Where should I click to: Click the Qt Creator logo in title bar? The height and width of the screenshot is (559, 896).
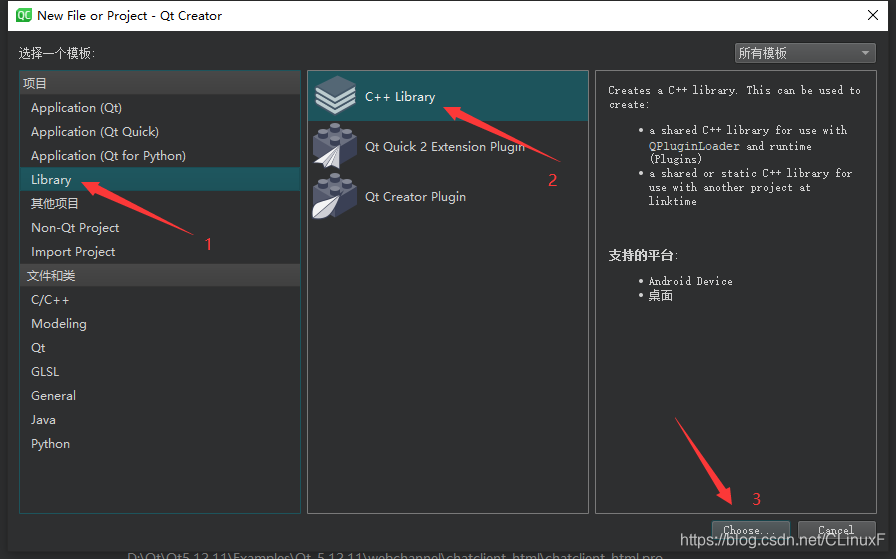click(x=24, y=15)
